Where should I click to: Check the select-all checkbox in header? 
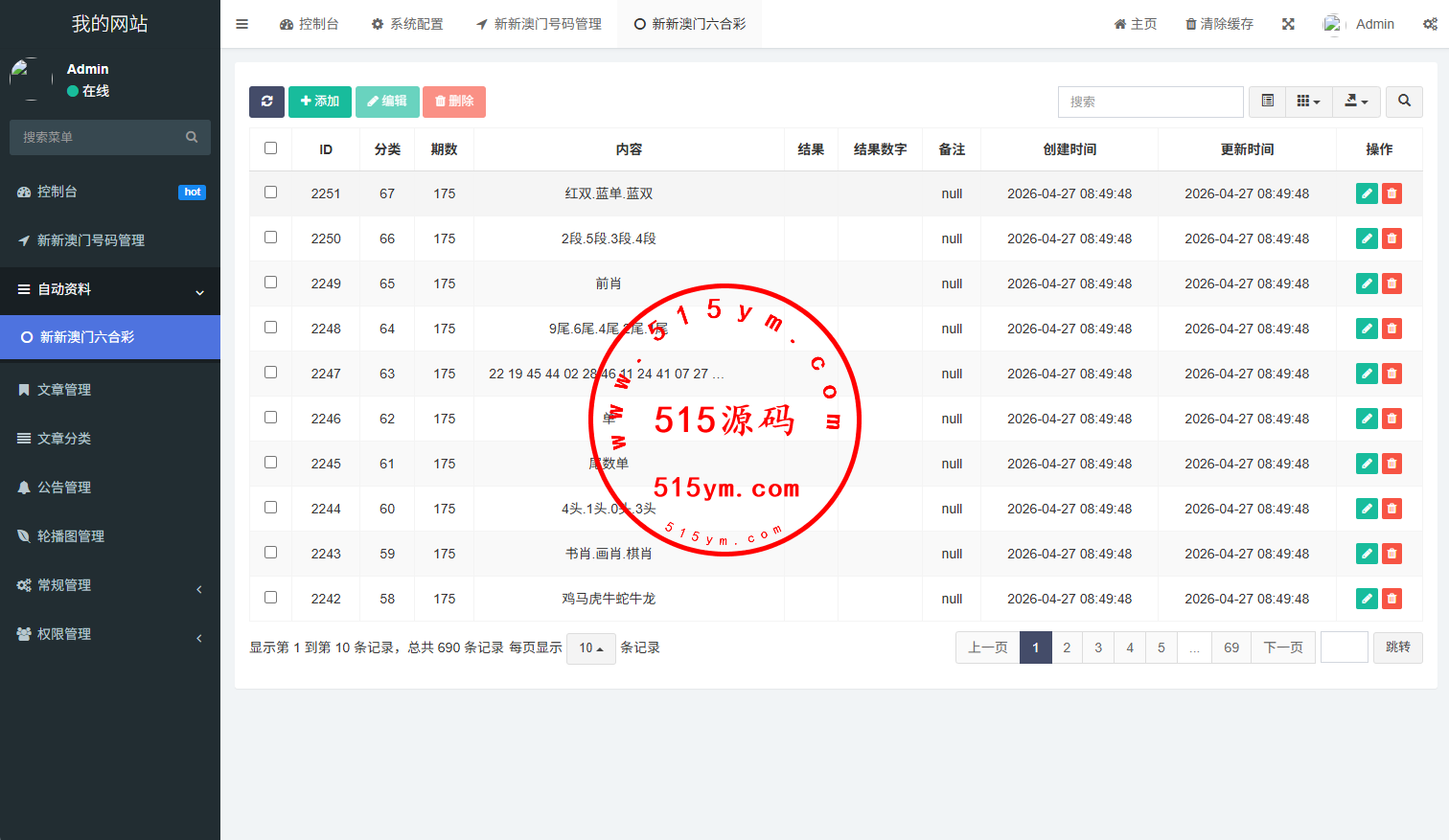[270, 148]
